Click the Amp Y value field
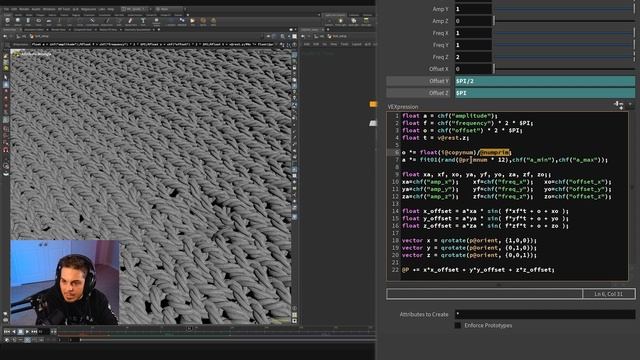Viewport: 640px width, 360px height. (x=473, y=9)
